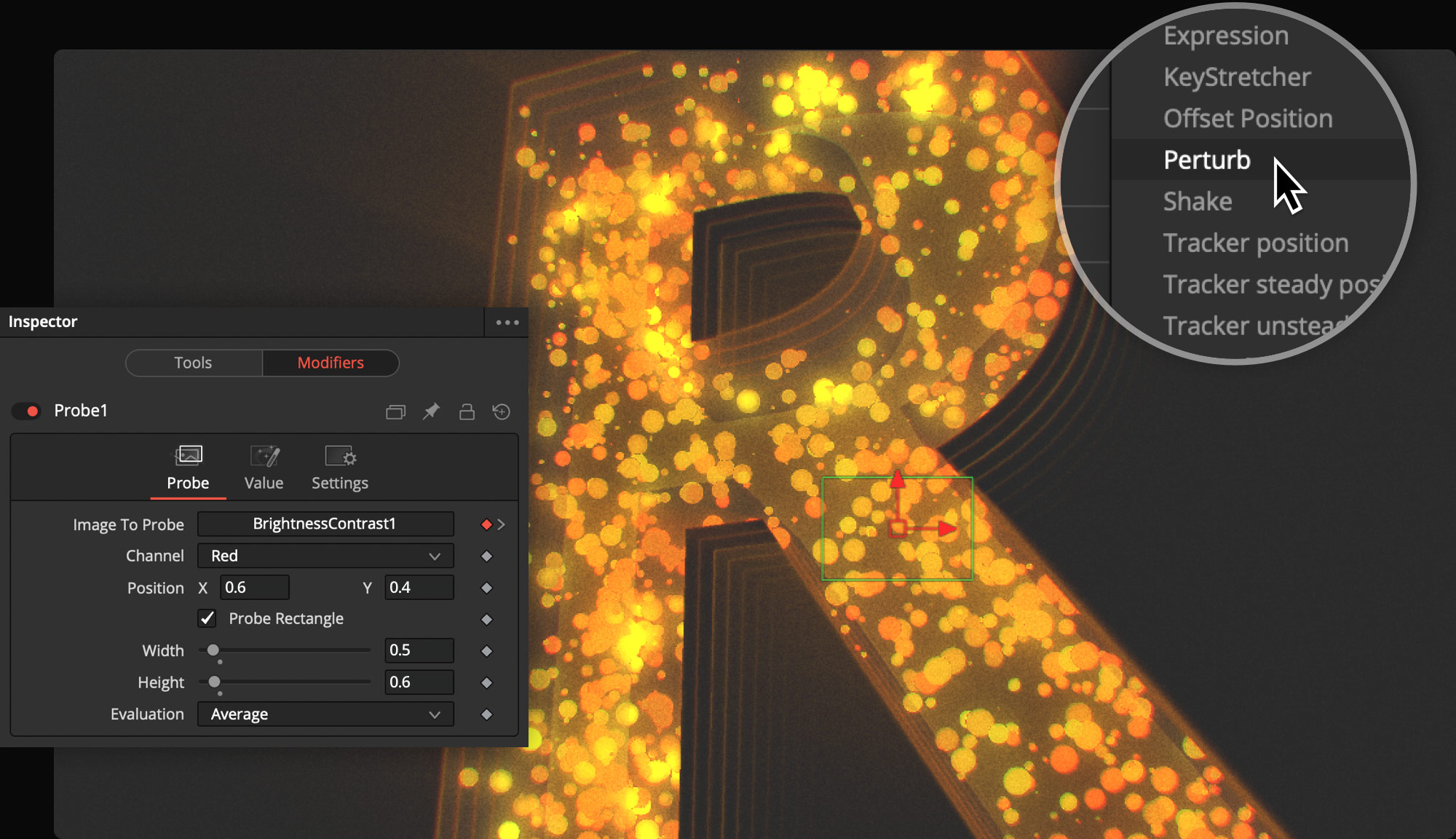
Task: Click the Value tab icon
Action: coord(263,457)
